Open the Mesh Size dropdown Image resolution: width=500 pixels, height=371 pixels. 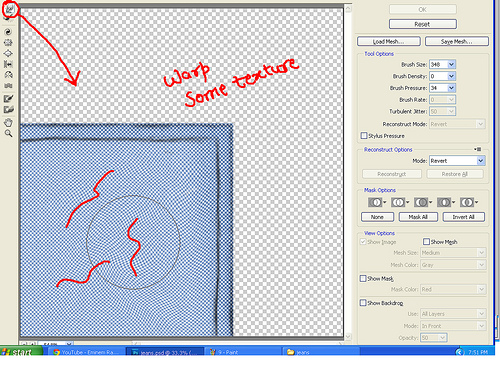(x=453, y=253)
